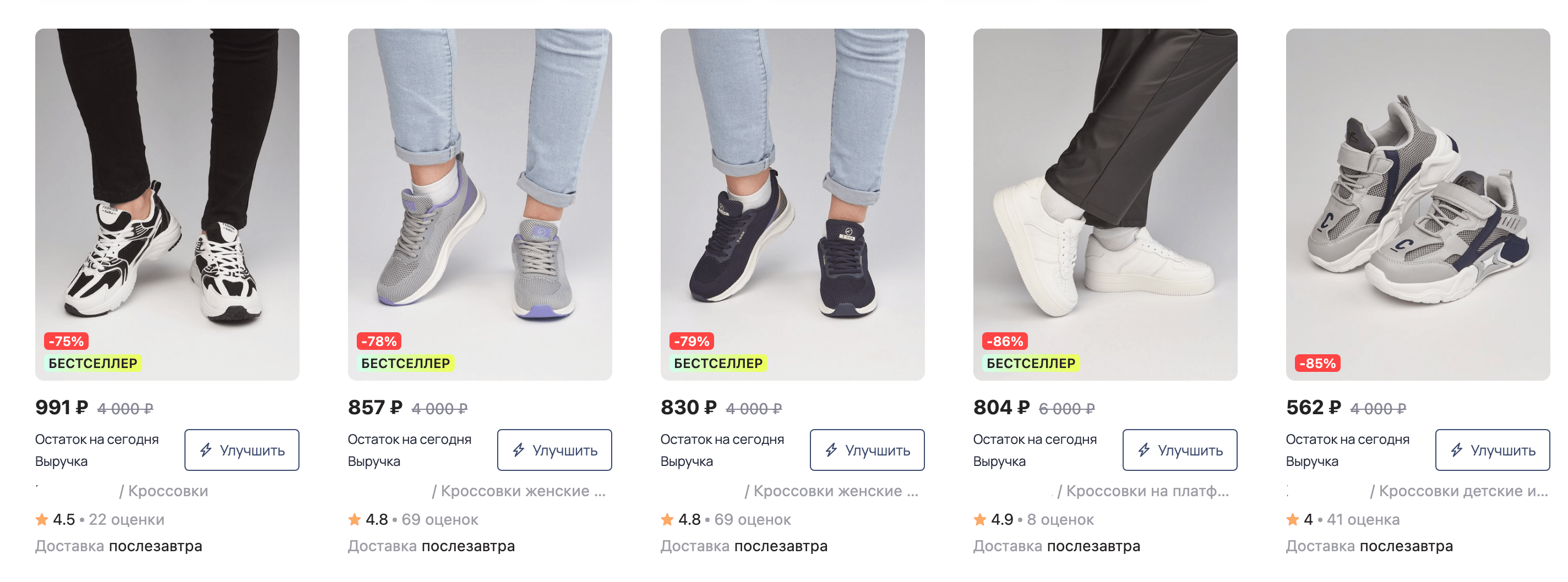Image resolution: width=1568 pixels, height=582 pixels.
Task: Open the gray-purple sneakers product photo
Action: [x=480, y=183]
